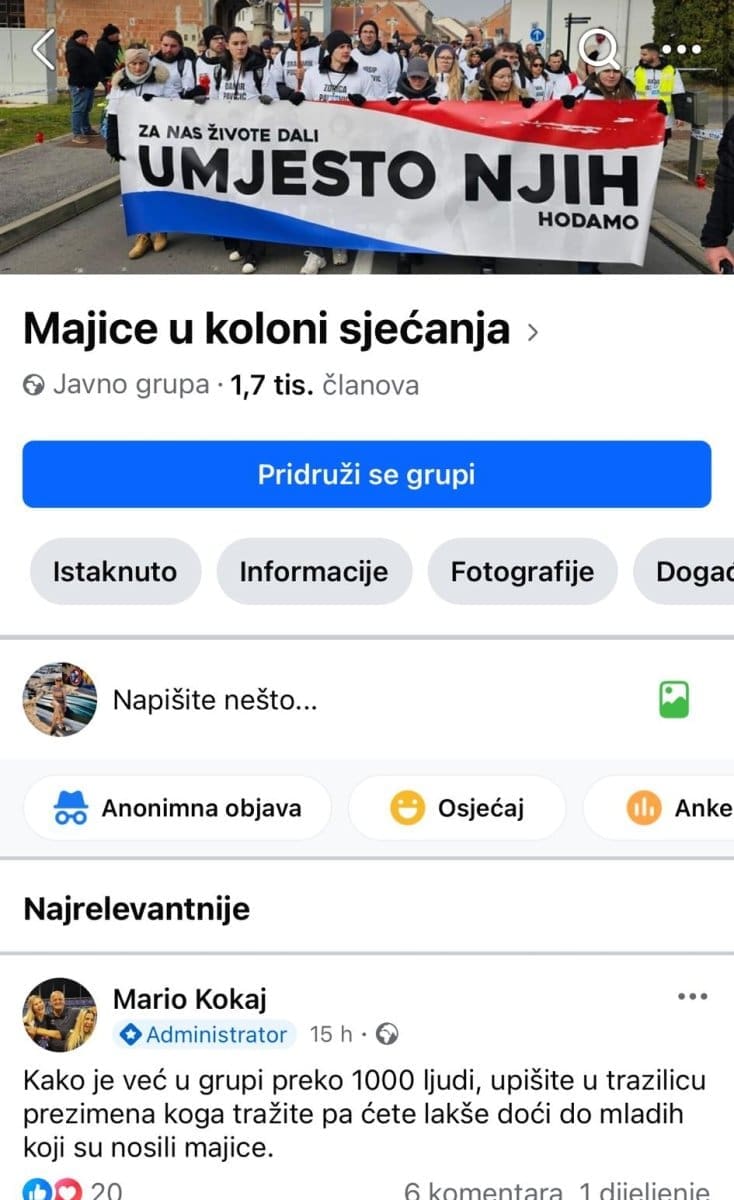
Task: Join the group with Pridruži se grupi
Action: coord(367,474)
